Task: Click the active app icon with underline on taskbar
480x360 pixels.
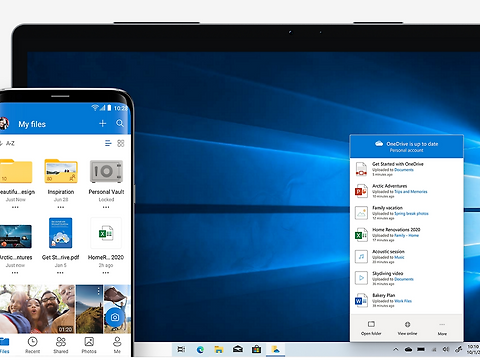Action: (275, 349)
